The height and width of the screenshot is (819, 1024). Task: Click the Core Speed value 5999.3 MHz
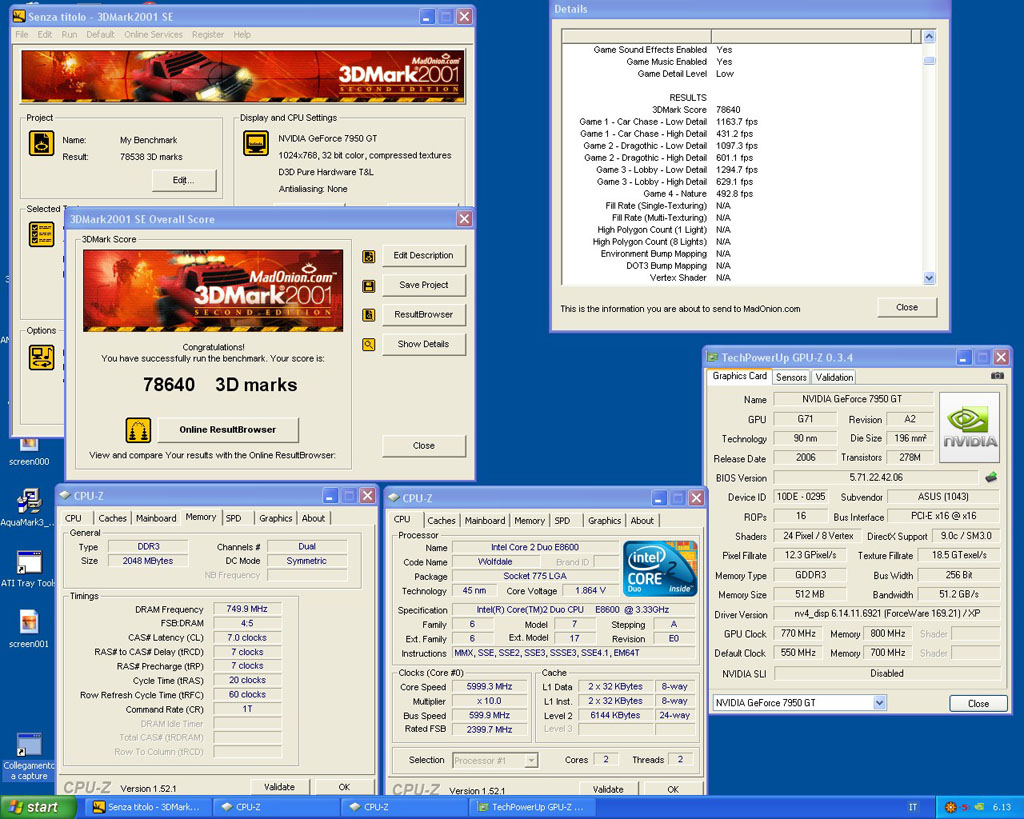(489, 686)
